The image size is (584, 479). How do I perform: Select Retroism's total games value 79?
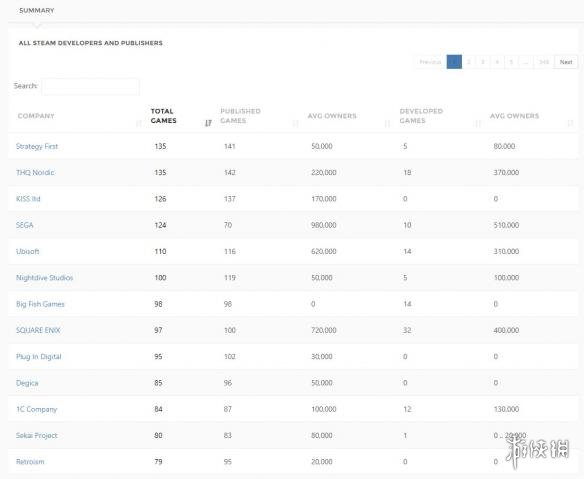[x=158, y=461]
